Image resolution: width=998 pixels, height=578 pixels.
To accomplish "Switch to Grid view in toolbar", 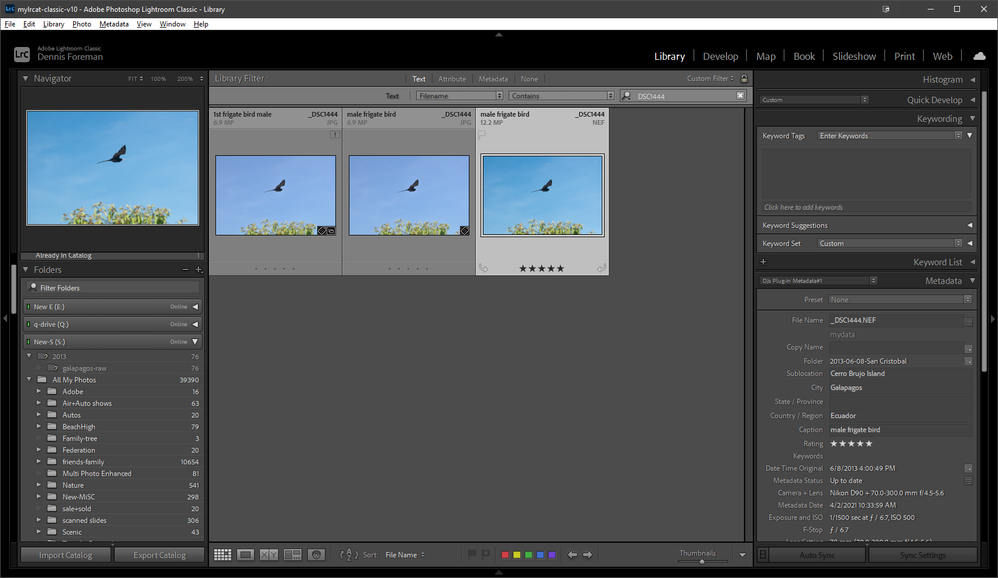I will click(x=222, y=555).
